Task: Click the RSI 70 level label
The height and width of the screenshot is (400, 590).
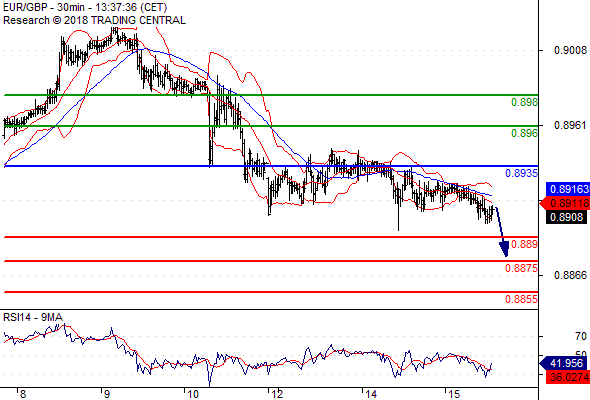Action: click(x=581, y=336)
